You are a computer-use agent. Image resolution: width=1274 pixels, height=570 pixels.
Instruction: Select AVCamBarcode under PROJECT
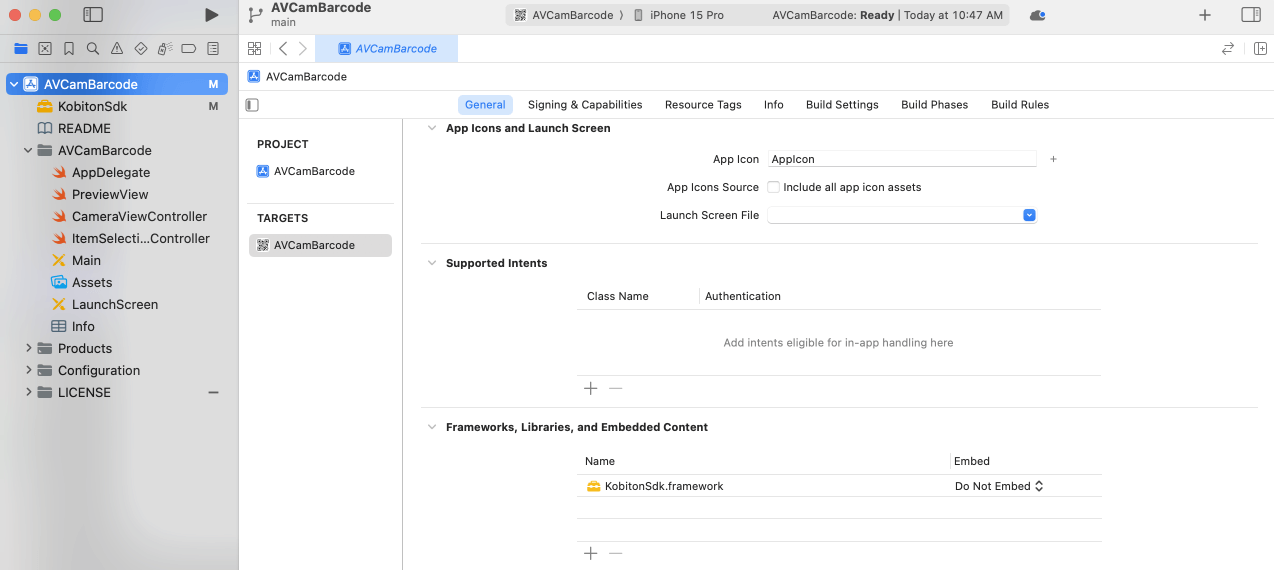pos(306,171)
